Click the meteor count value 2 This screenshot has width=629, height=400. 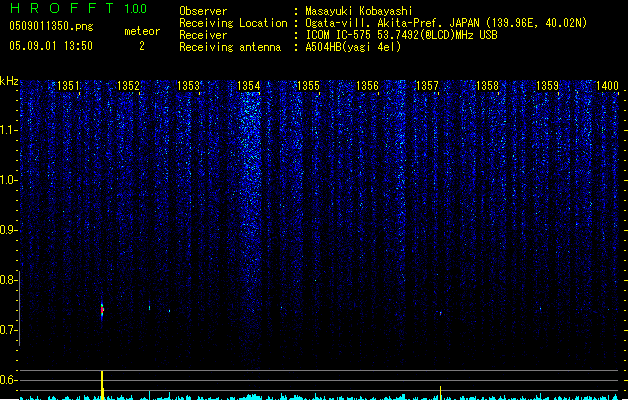pos(142,46)
